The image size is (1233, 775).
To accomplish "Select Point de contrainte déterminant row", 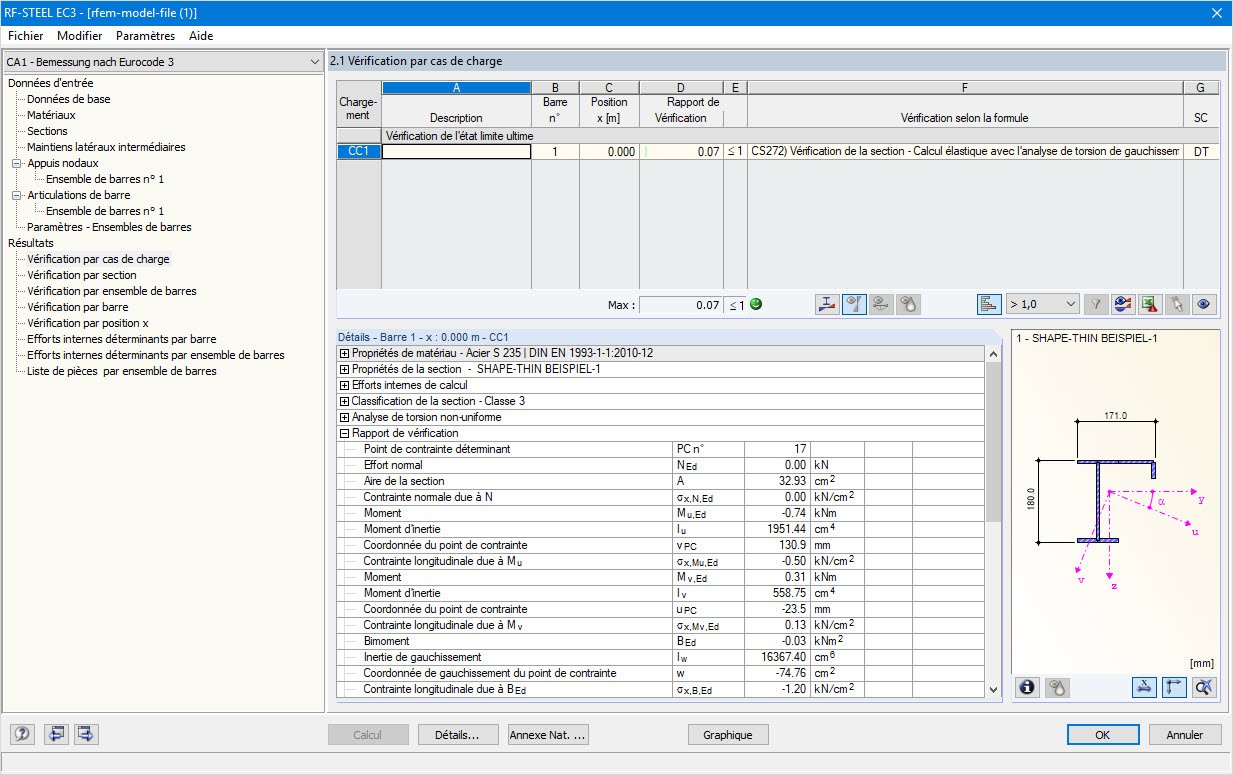I will [660, 449].
